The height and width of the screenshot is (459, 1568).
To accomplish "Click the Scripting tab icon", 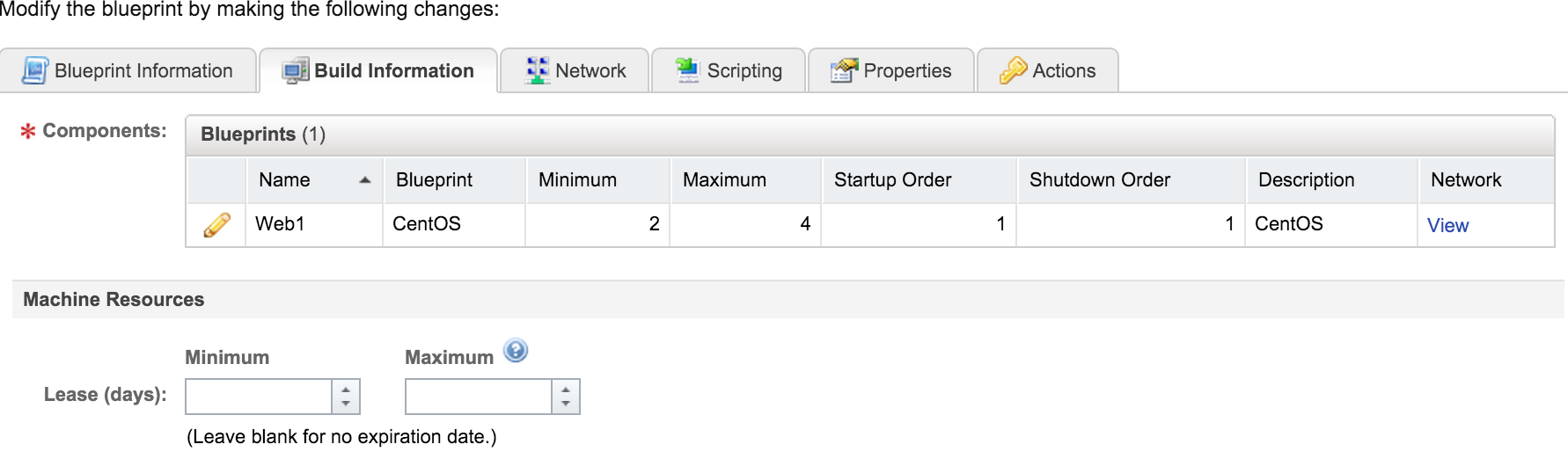I will (x=687, y=69).
